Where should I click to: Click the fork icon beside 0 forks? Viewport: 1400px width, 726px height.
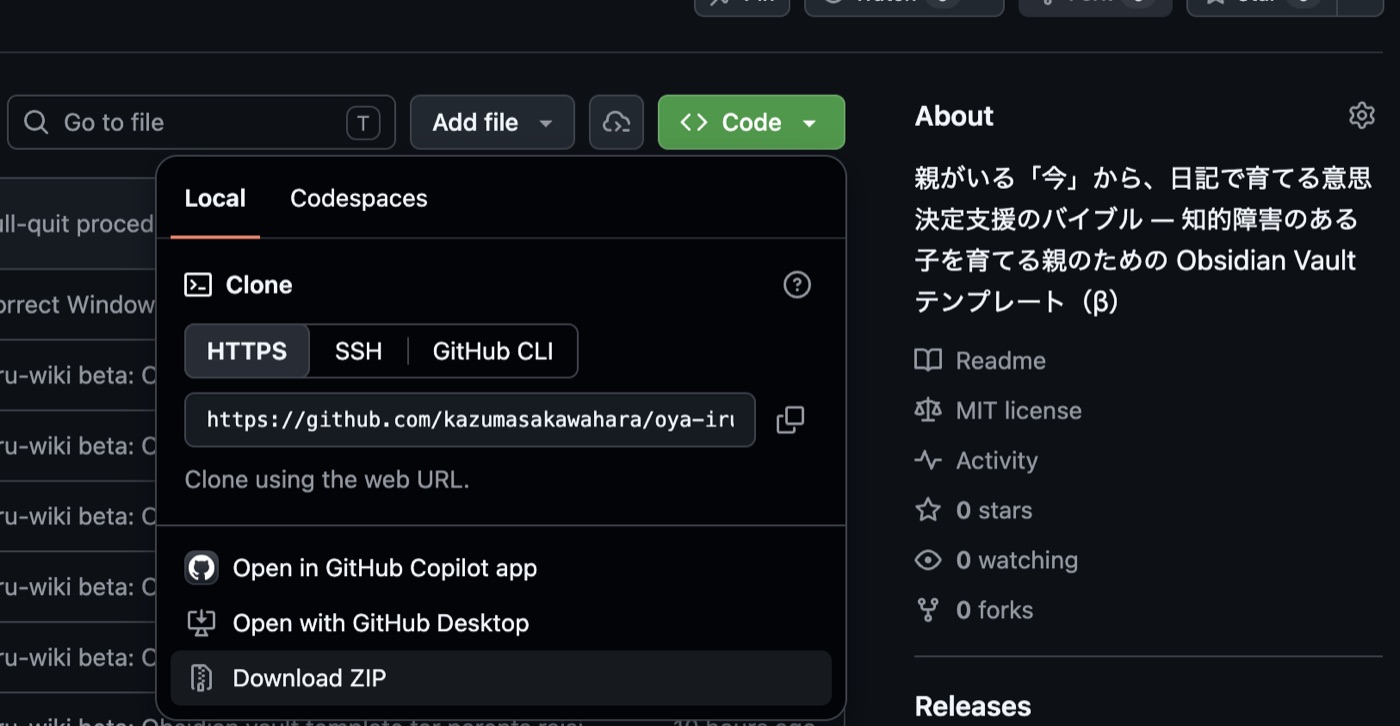(928, 610)
